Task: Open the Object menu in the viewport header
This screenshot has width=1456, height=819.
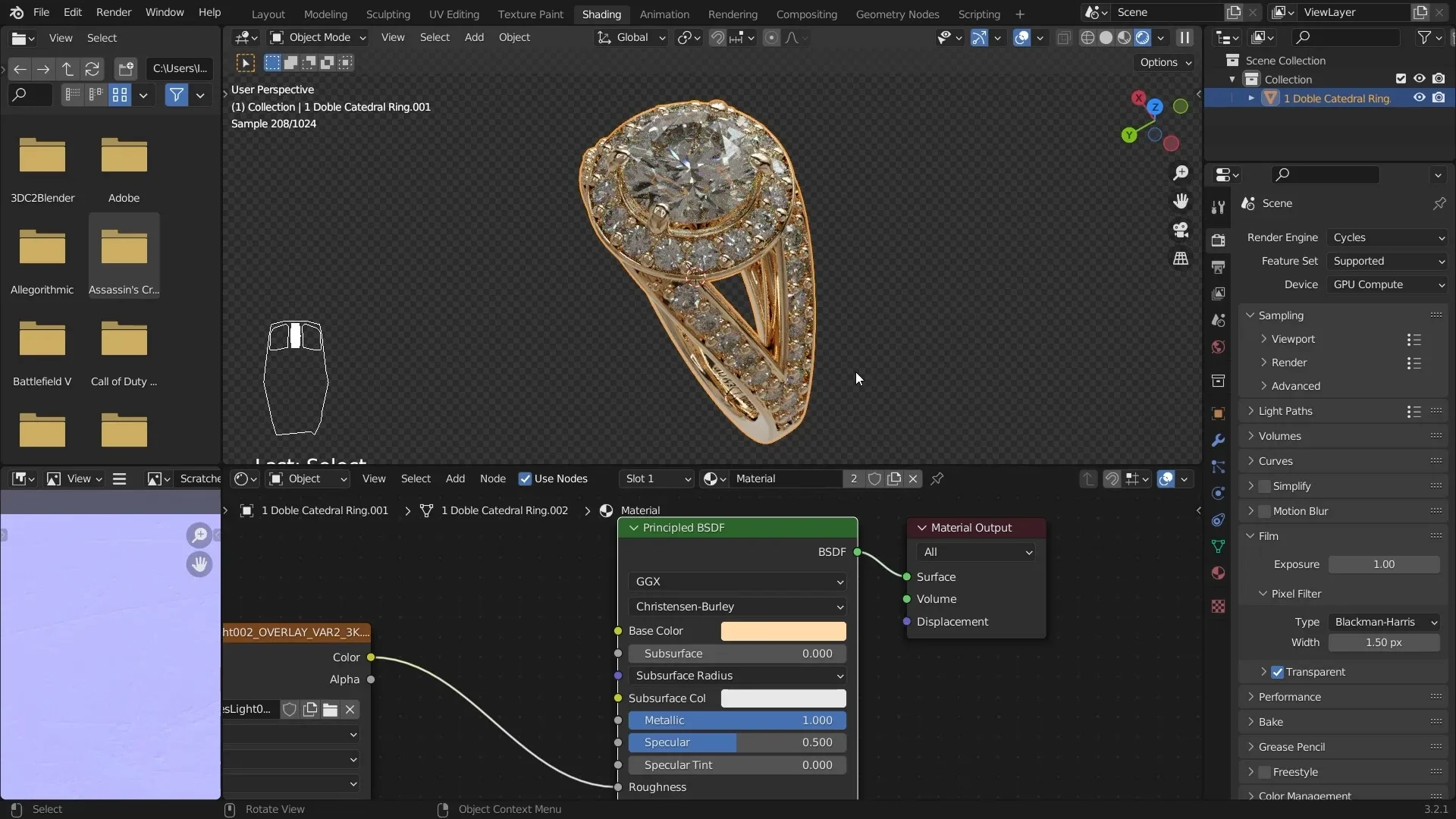Action: (514, 37)
